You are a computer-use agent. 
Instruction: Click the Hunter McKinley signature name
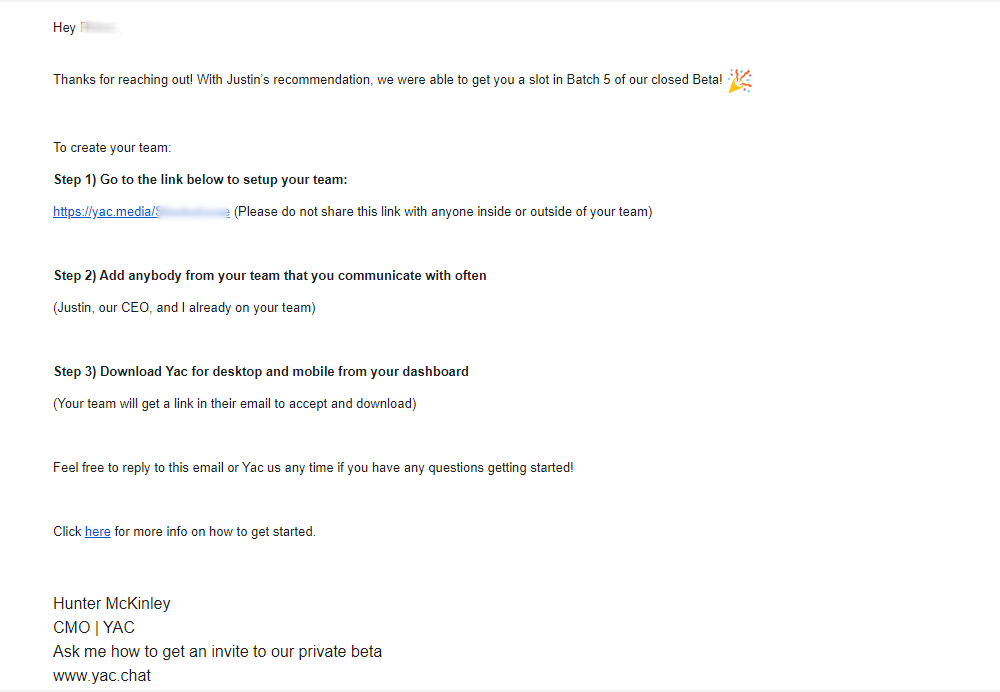tap(112, 603)
